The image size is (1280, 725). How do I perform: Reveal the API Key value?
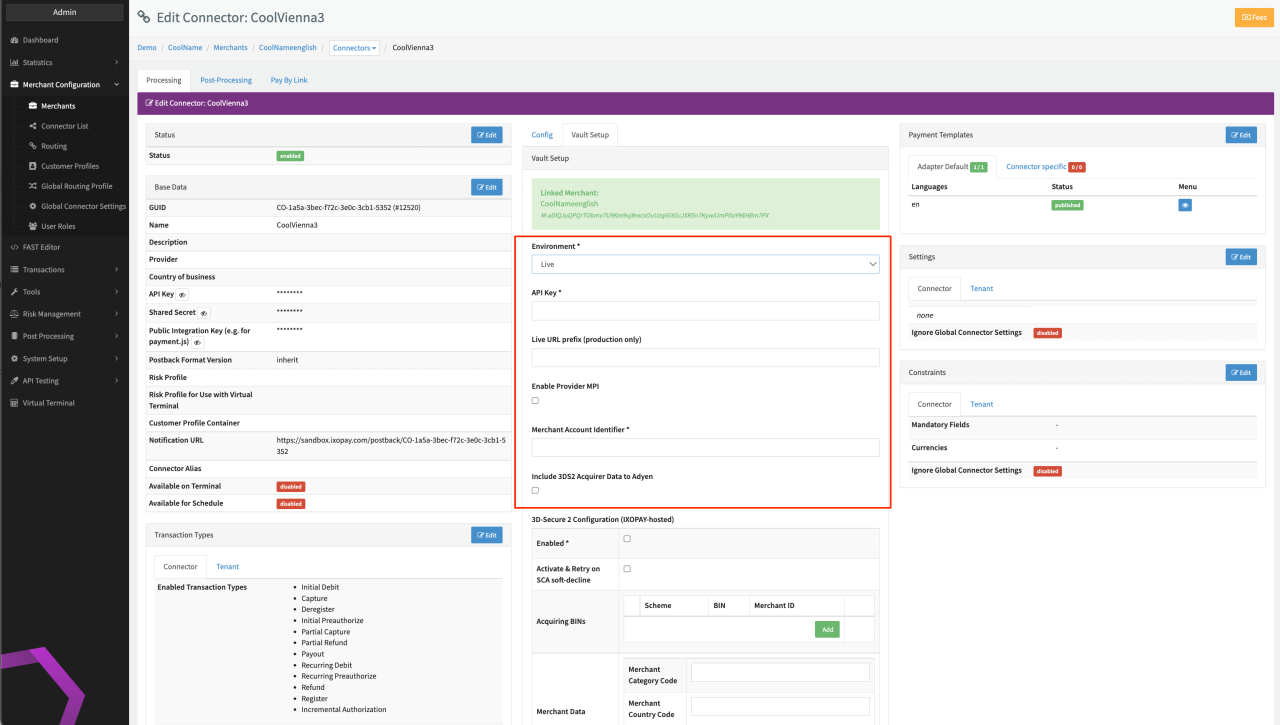182,295
